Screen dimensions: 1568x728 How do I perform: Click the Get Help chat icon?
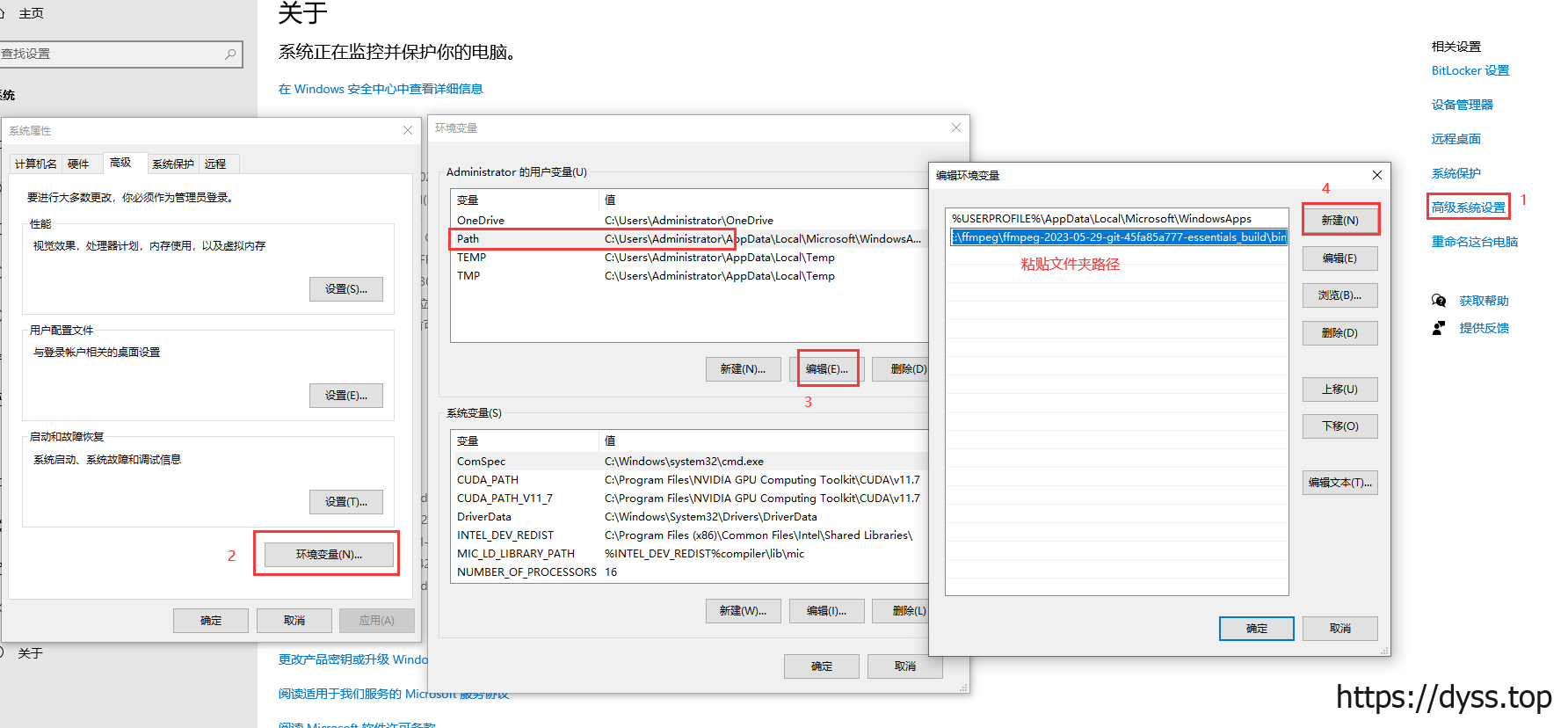point(1439,301)
